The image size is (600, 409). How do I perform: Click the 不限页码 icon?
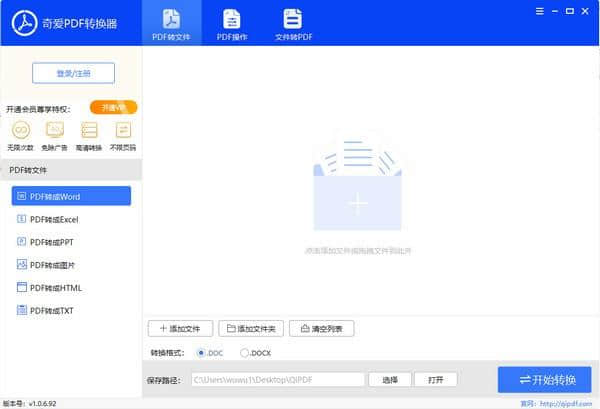coord(123,130)
